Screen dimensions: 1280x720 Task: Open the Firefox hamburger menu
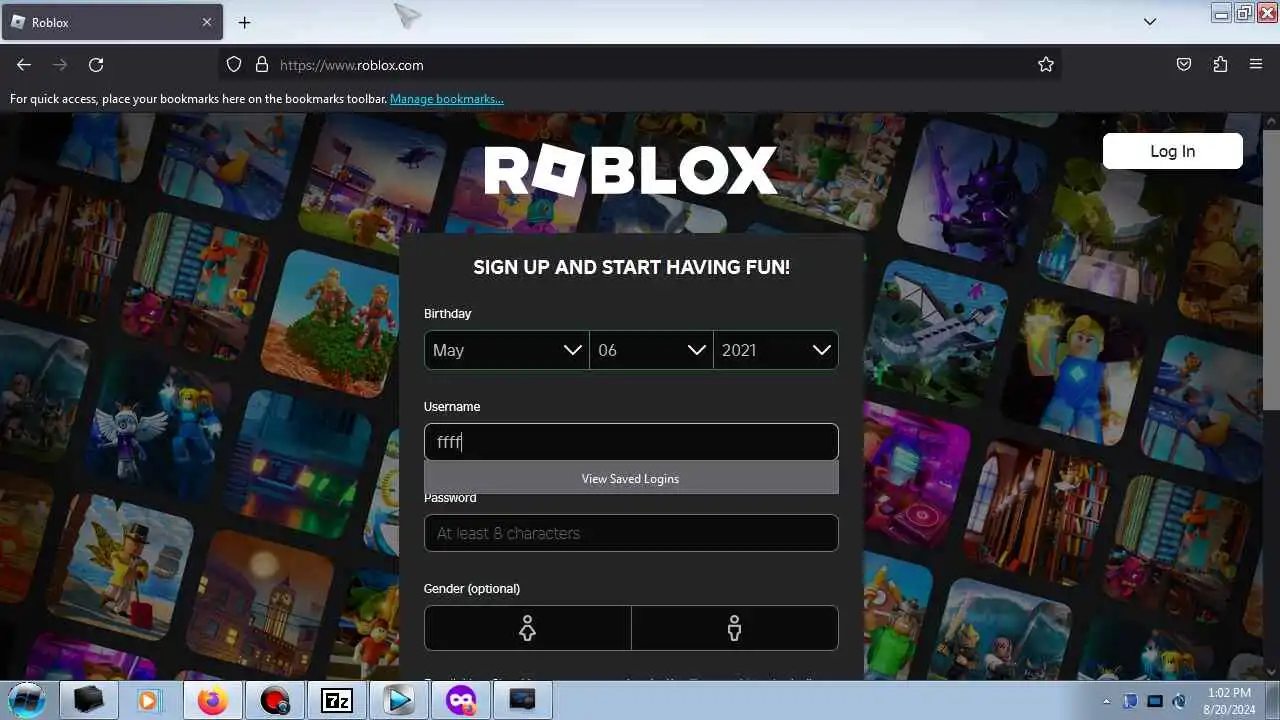click(x=1256, y=65)
